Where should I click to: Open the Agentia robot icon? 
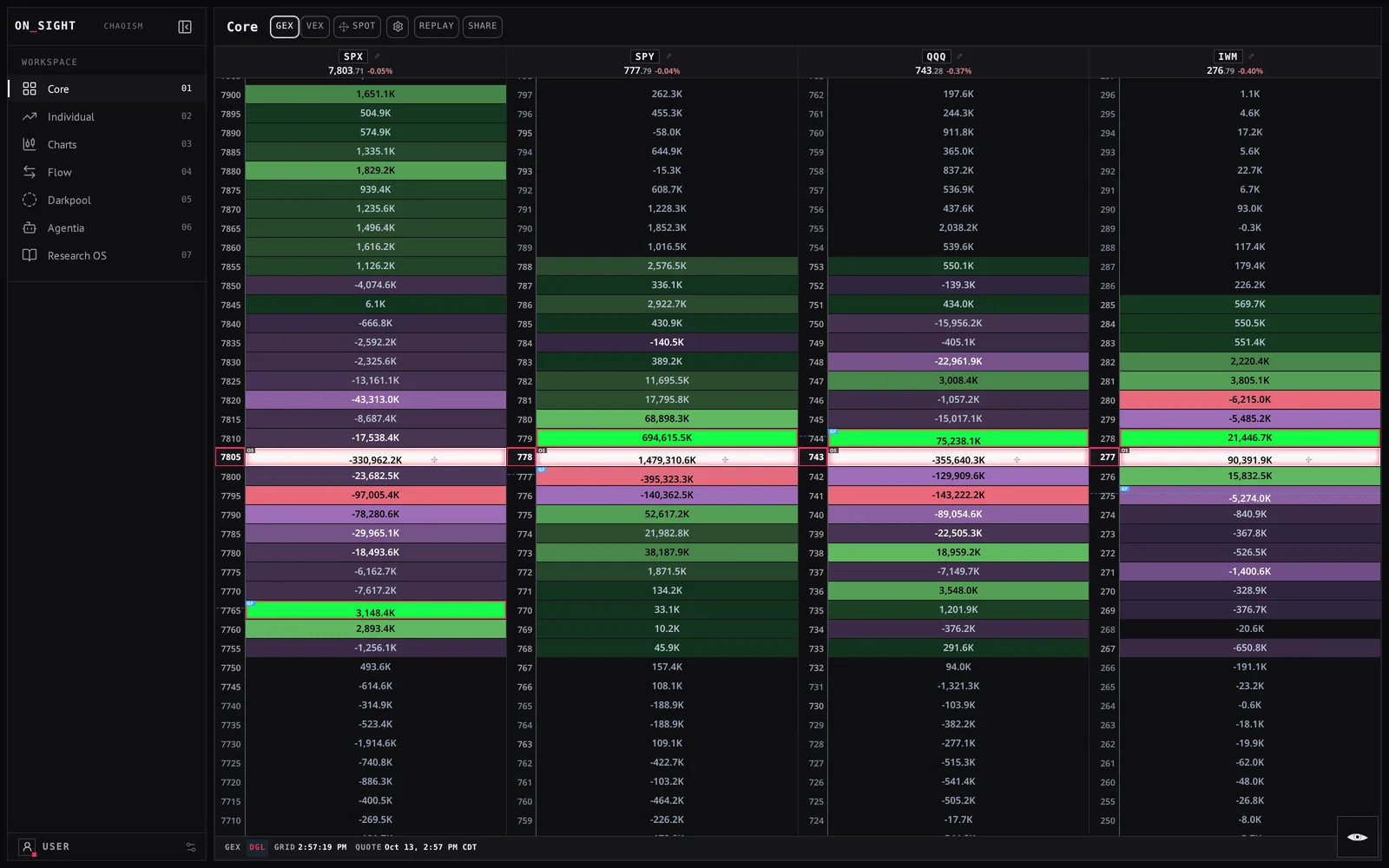click(30, 227)
